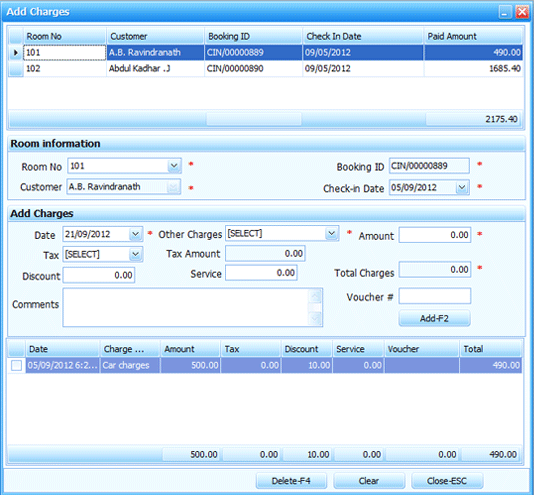Viewport: 535px width, 495px height.
Task: Expand the Check-in Date picker
Action: 462,187
